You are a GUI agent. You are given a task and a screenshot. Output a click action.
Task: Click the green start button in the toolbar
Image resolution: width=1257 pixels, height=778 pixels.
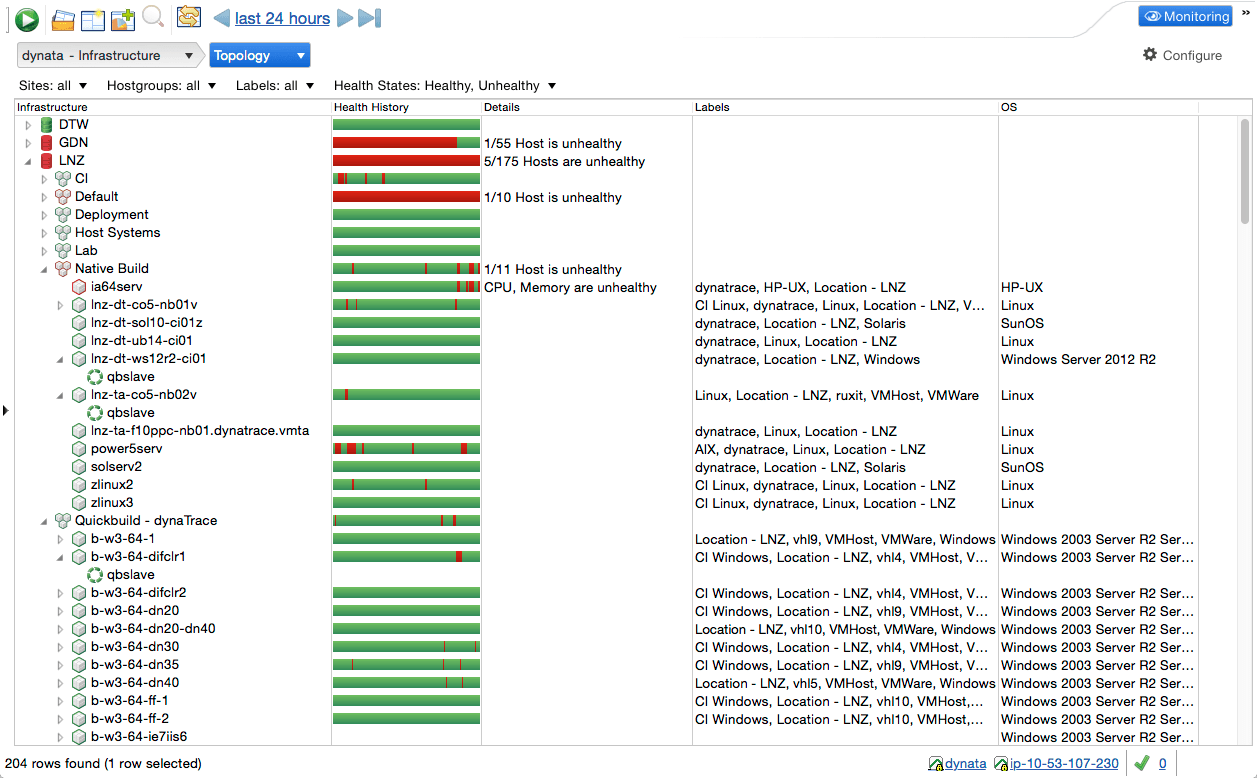click(x=27, y=18)
